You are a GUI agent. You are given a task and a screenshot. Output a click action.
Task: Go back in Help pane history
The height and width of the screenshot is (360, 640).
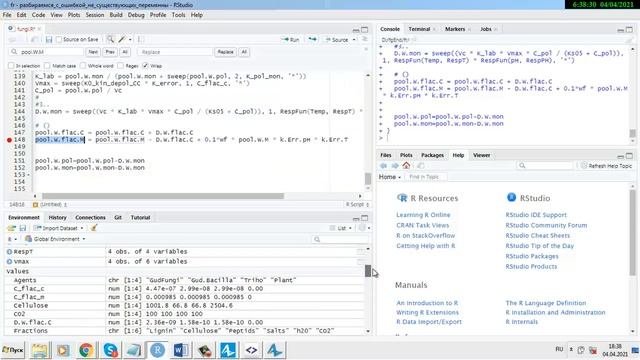pos(384,165)
